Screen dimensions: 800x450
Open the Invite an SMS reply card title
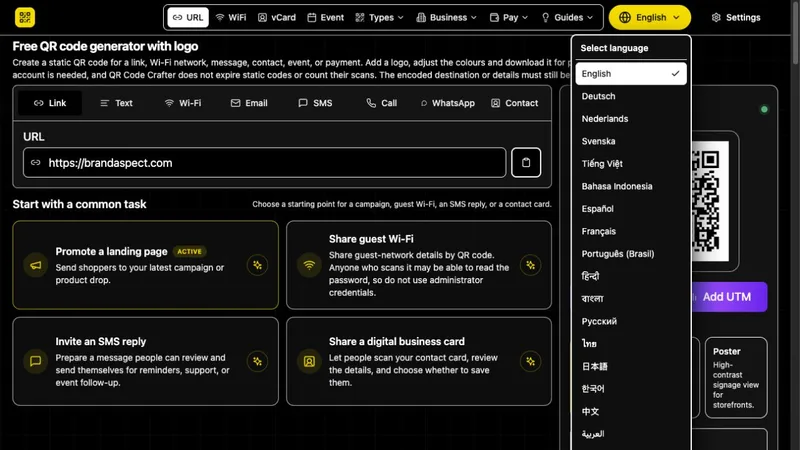101,341
